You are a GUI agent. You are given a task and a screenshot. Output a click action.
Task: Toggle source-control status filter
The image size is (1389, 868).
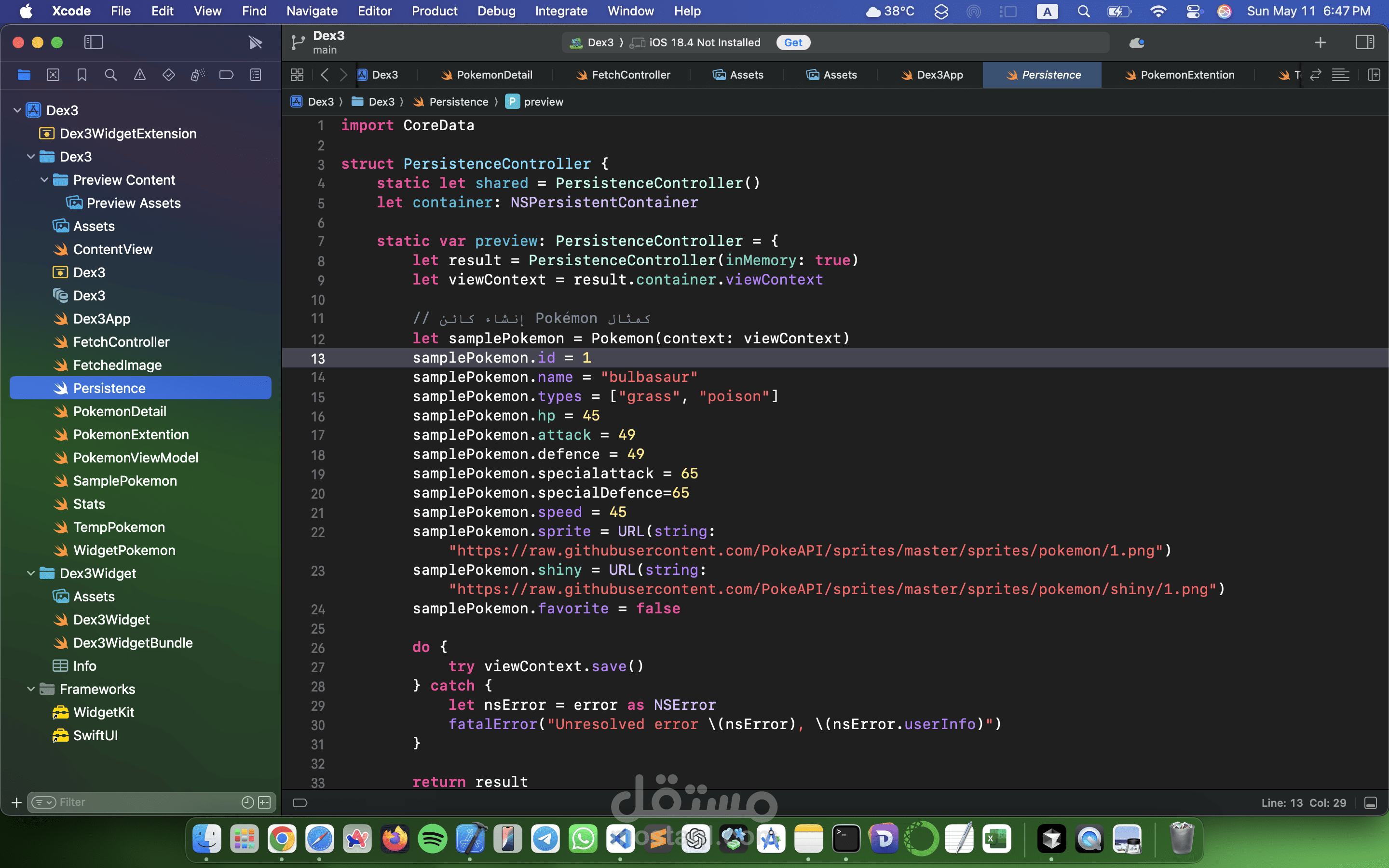click(x=265, y=802)
